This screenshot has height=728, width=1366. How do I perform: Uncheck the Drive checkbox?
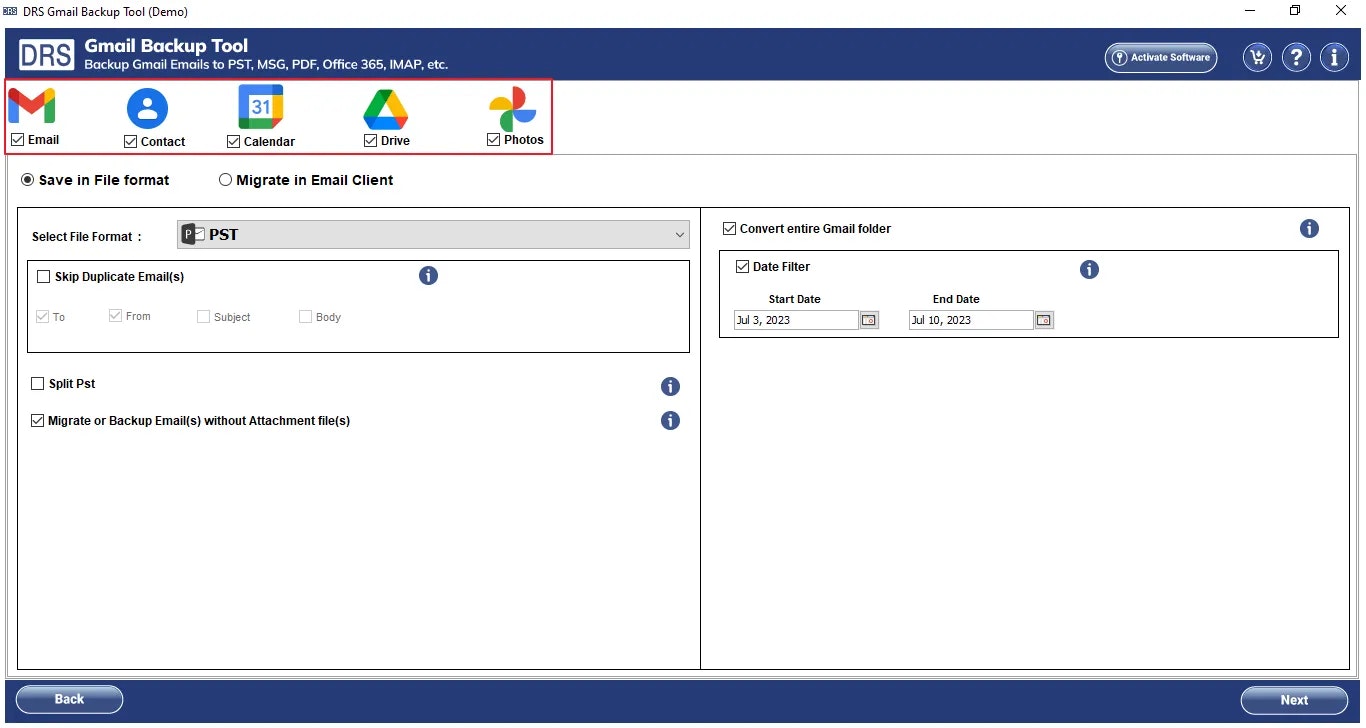coord(370,141)
